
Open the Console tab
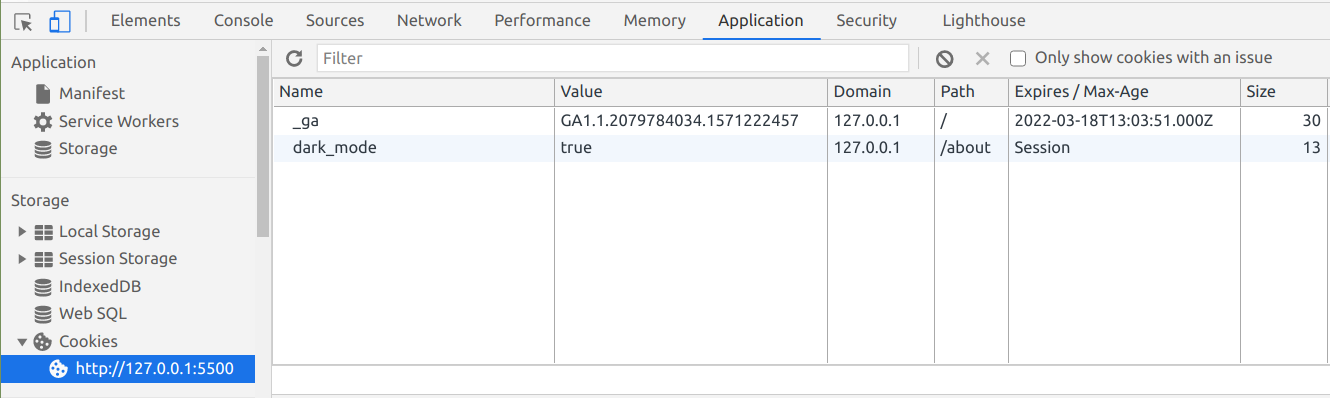click(243, 20)
